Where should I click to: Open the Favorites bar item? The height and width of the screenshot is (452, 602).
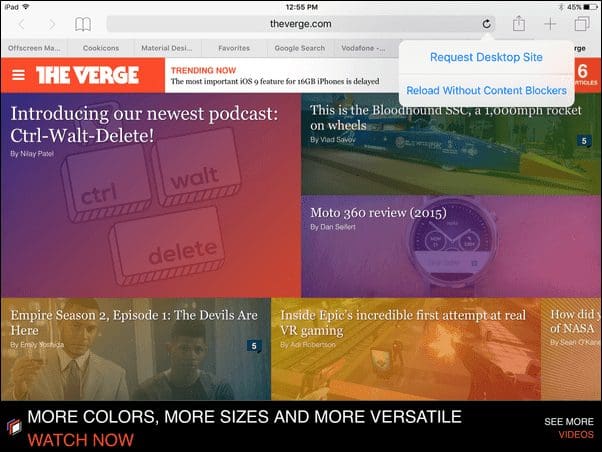(234, 48)
